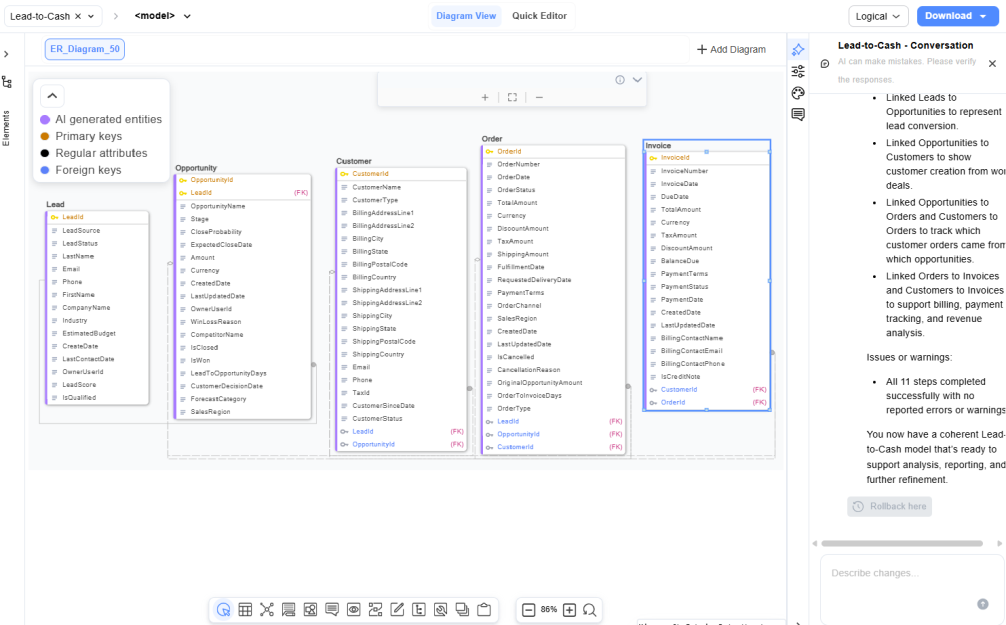Click the copy layers icon
Screen dimensions: 1006x625
click(462, 610)
